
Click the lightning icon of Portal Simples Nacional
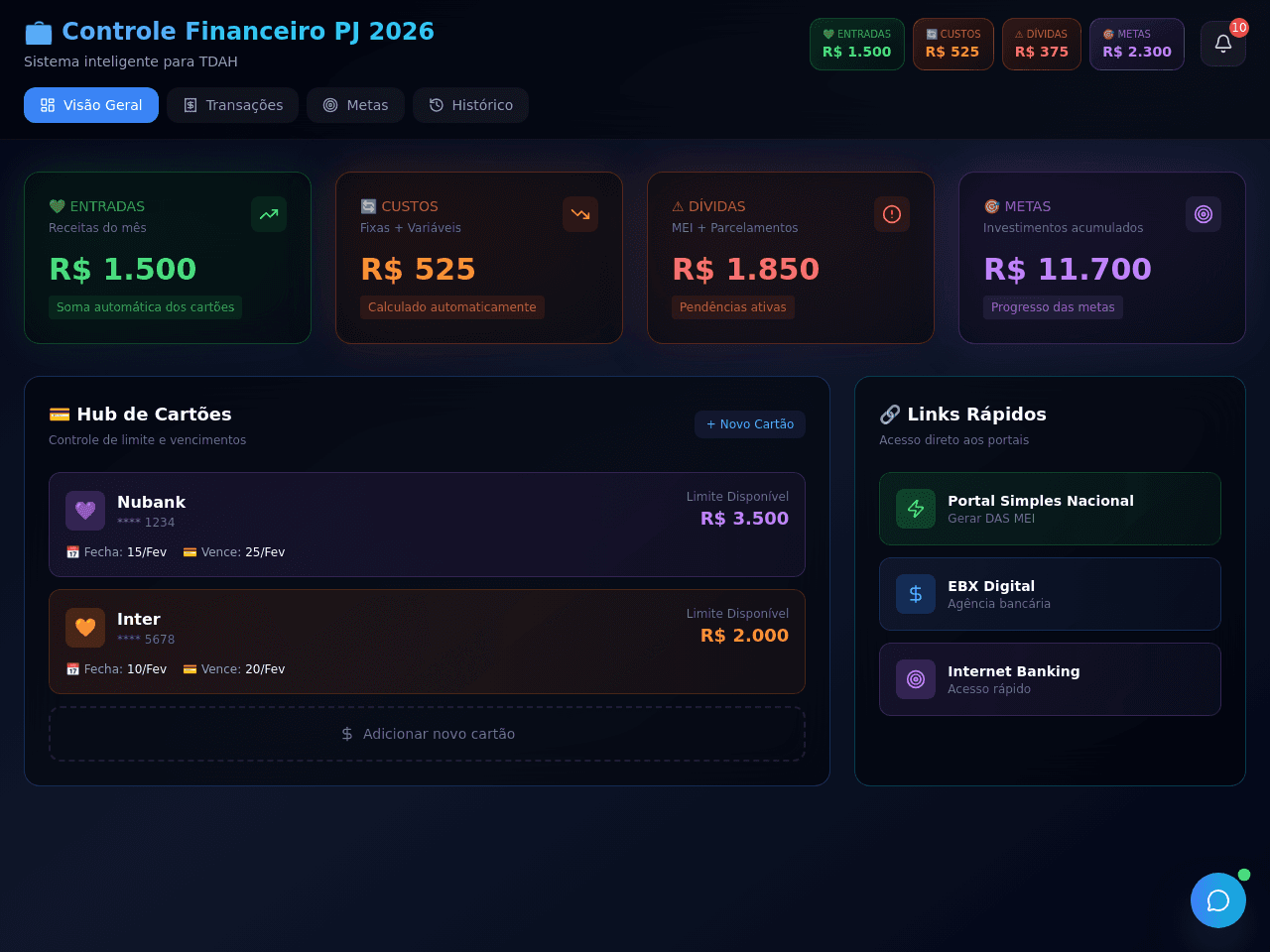[916, 509]
